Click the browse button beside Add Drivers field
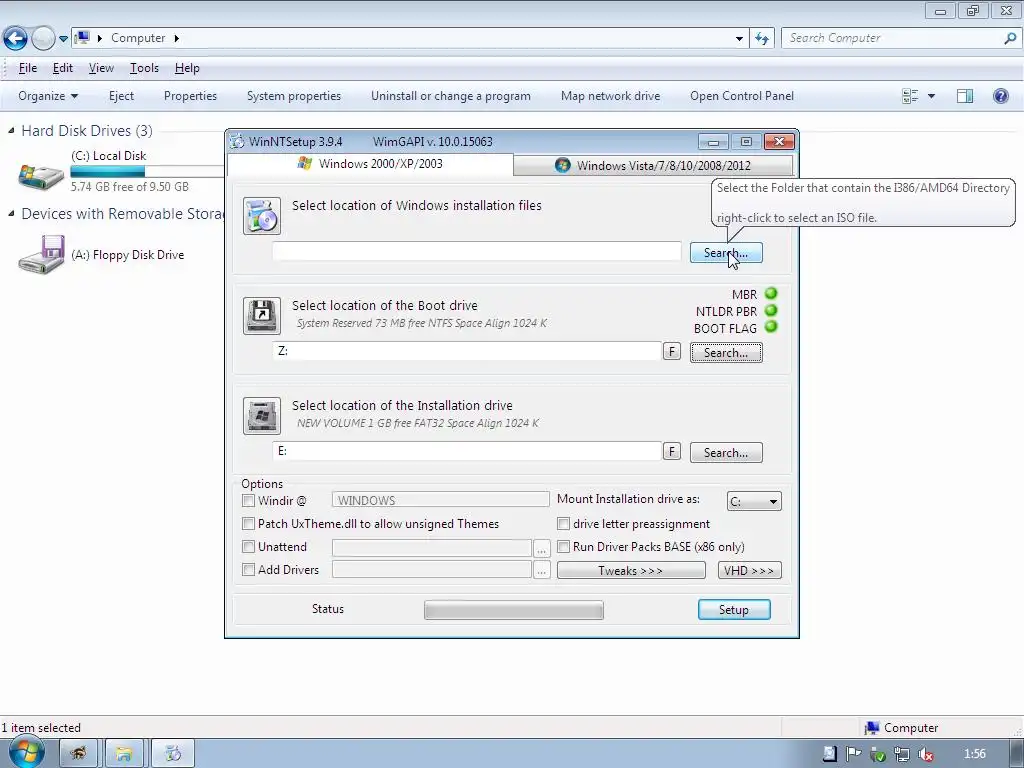Viewport: 1024px width, 768px height. [541, 571]
